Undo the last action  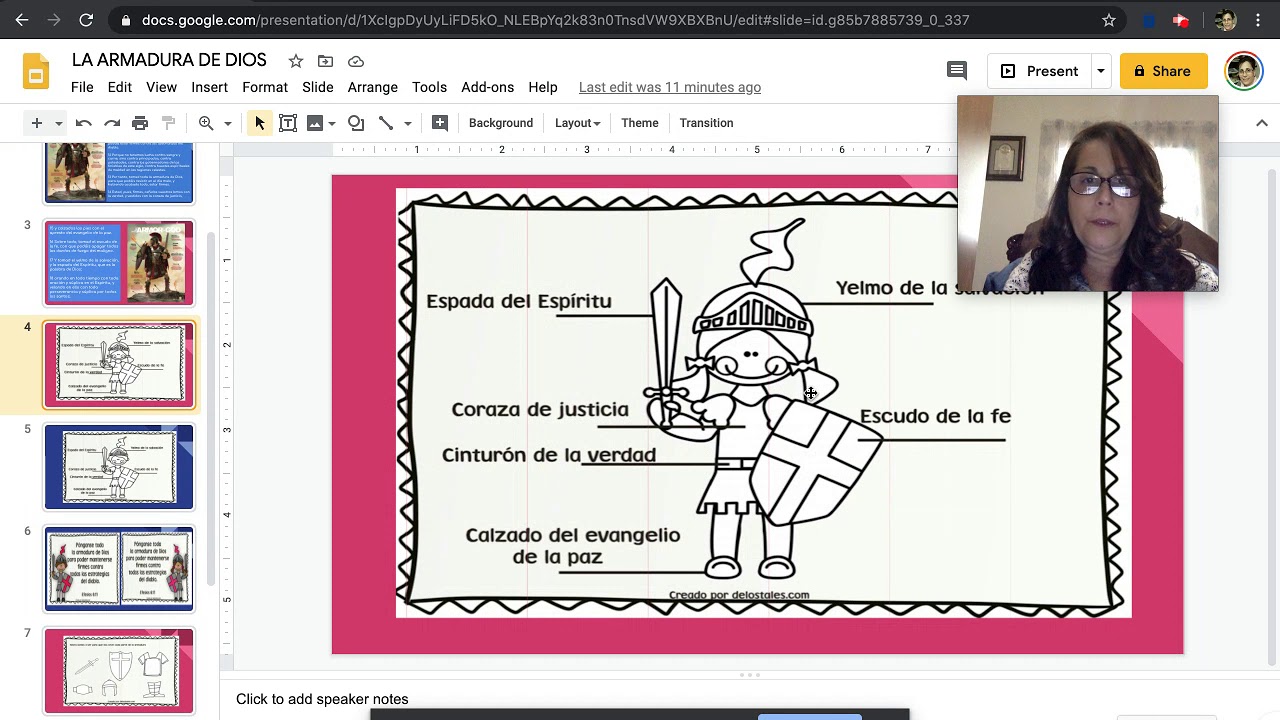pyautogui.click(x=84, y=123)
